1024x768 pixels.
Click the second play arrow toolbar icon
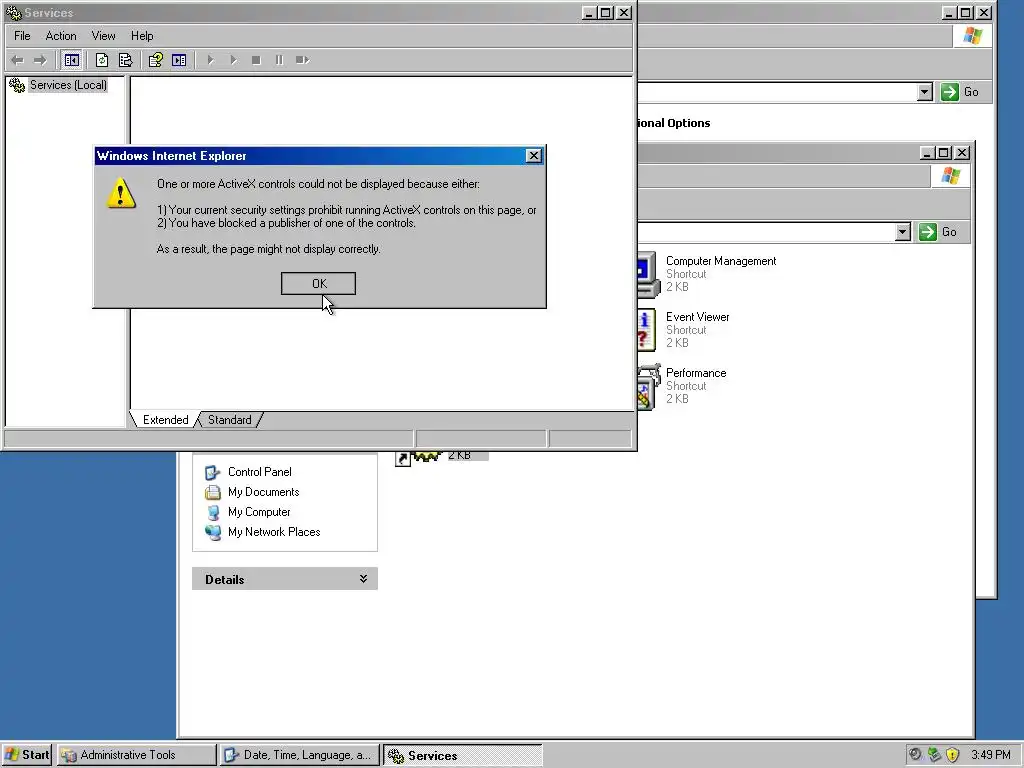[x=233, y=60]
